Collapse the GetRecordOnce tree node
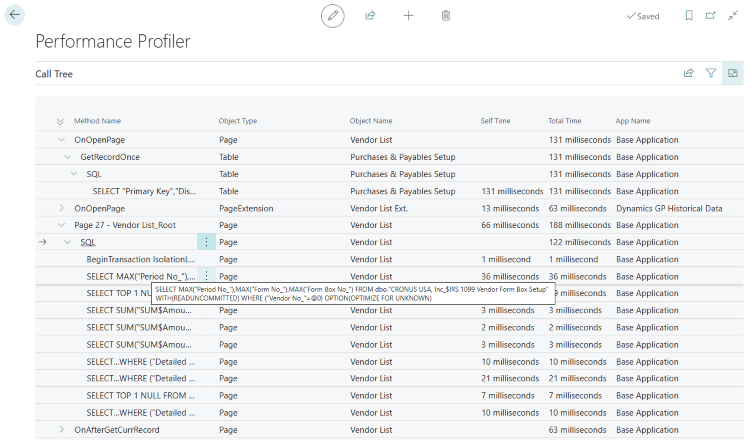Viewport: 752px width, 440px height. pos(68,157)
